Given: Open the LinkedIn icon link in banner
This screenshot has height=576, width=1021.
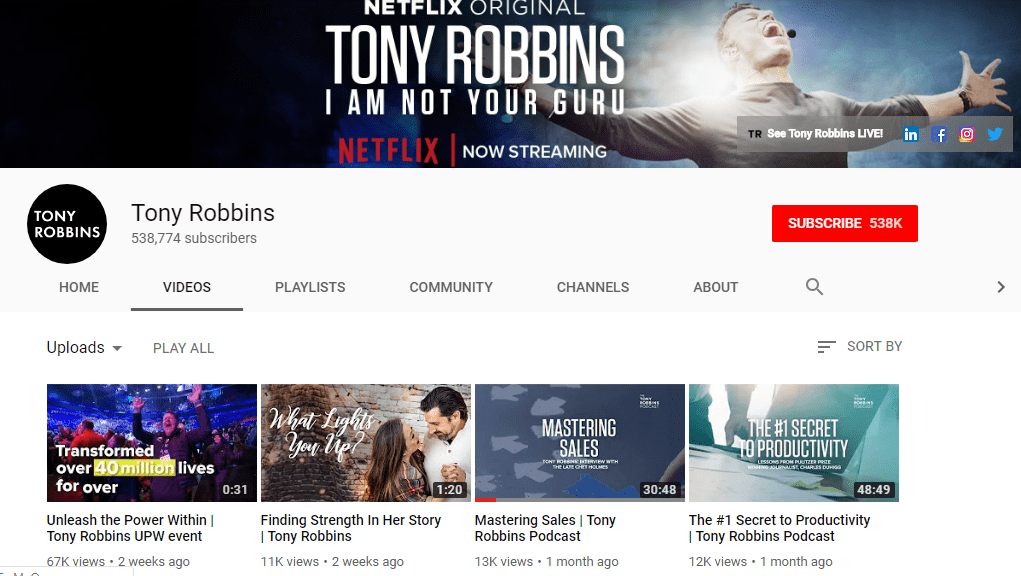Looking at the screenshot, I should click(910, 134).
